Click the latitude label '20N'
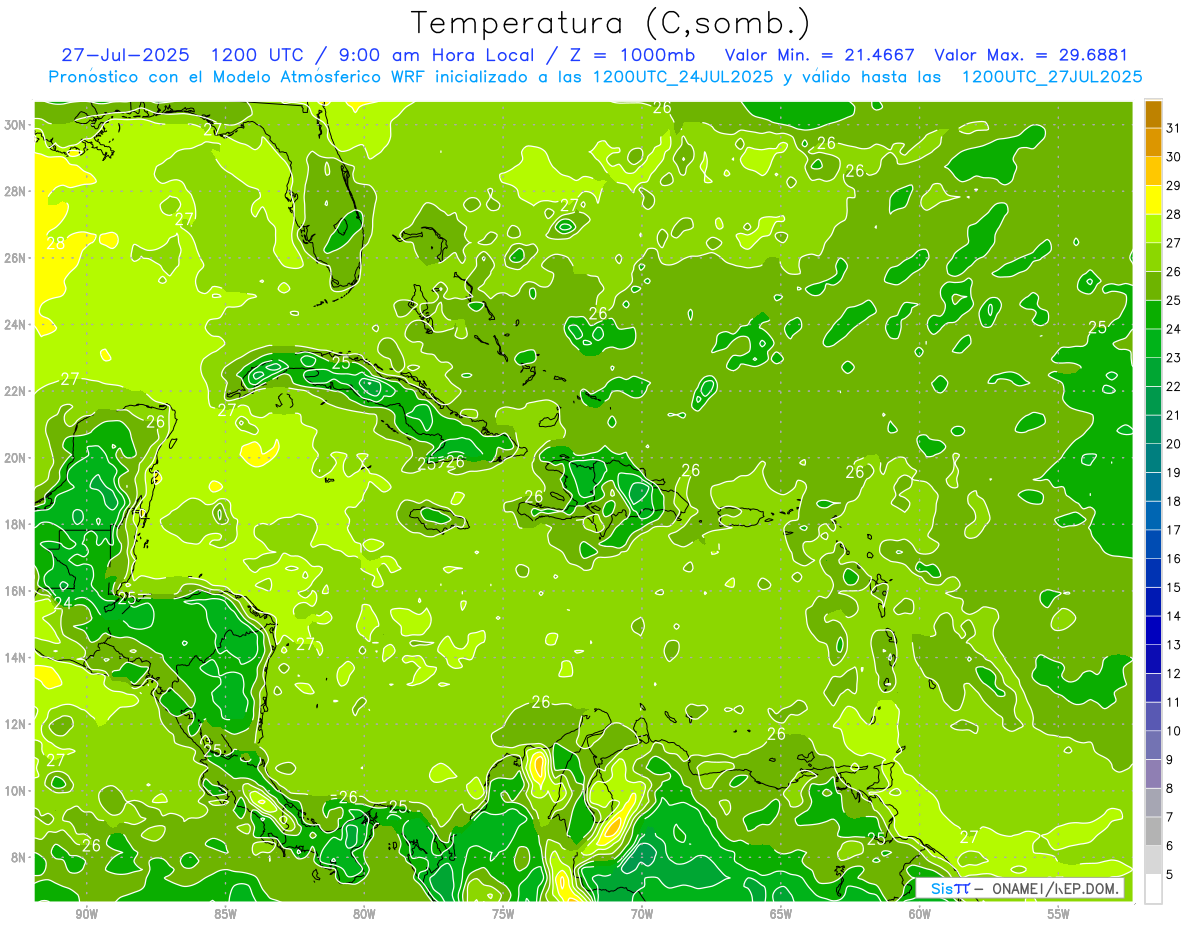The height and width of the screenshot is (927, 1200). click(x=15, y=458)
